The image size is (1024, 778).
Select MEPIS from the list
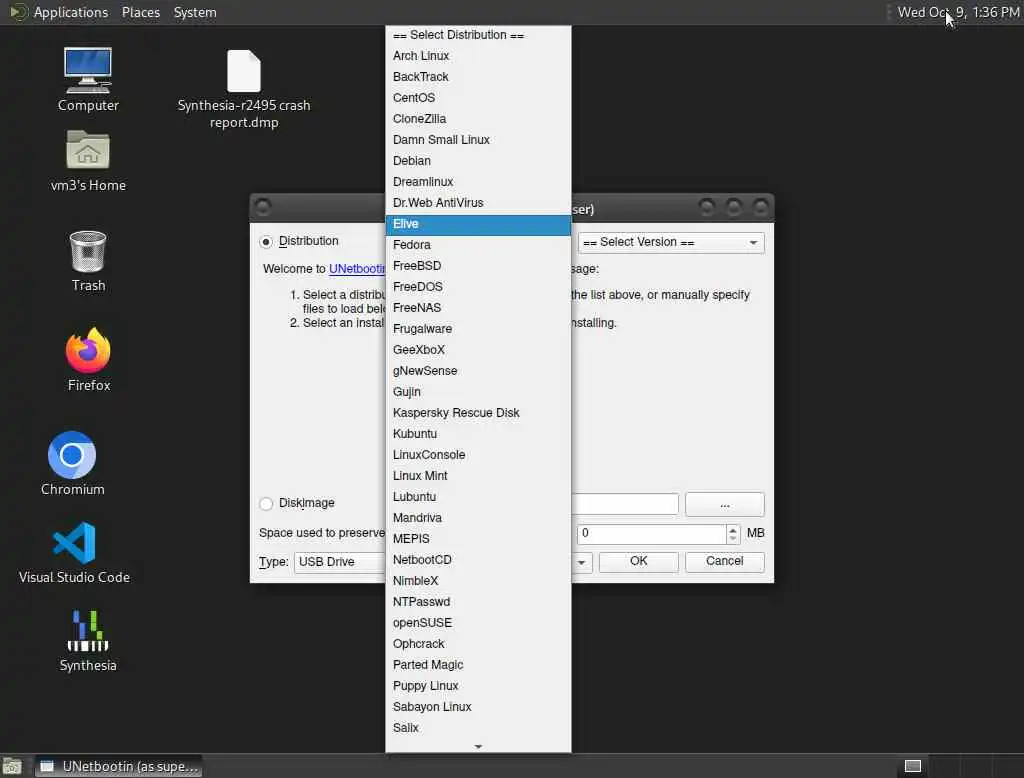click(478, 539)
